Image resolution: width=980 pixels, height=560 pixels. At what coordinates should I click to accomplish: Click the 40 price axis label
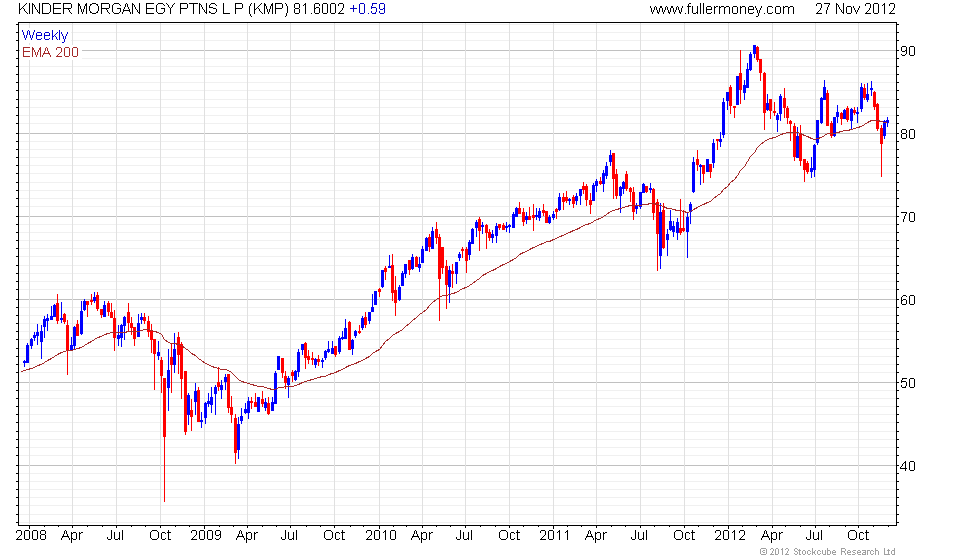(908, 466)
